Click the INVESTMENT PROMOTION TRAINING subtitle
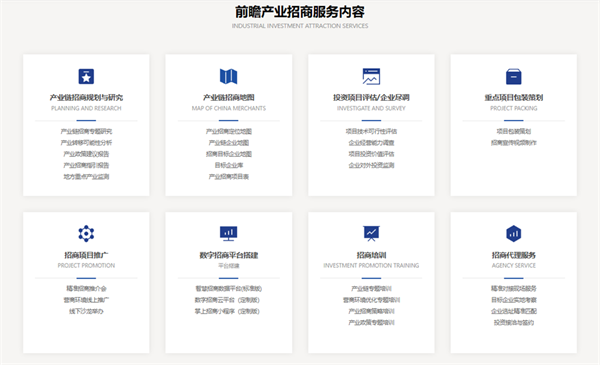The height and width of the screenshot is (365, 600). (x=371, y=266)
